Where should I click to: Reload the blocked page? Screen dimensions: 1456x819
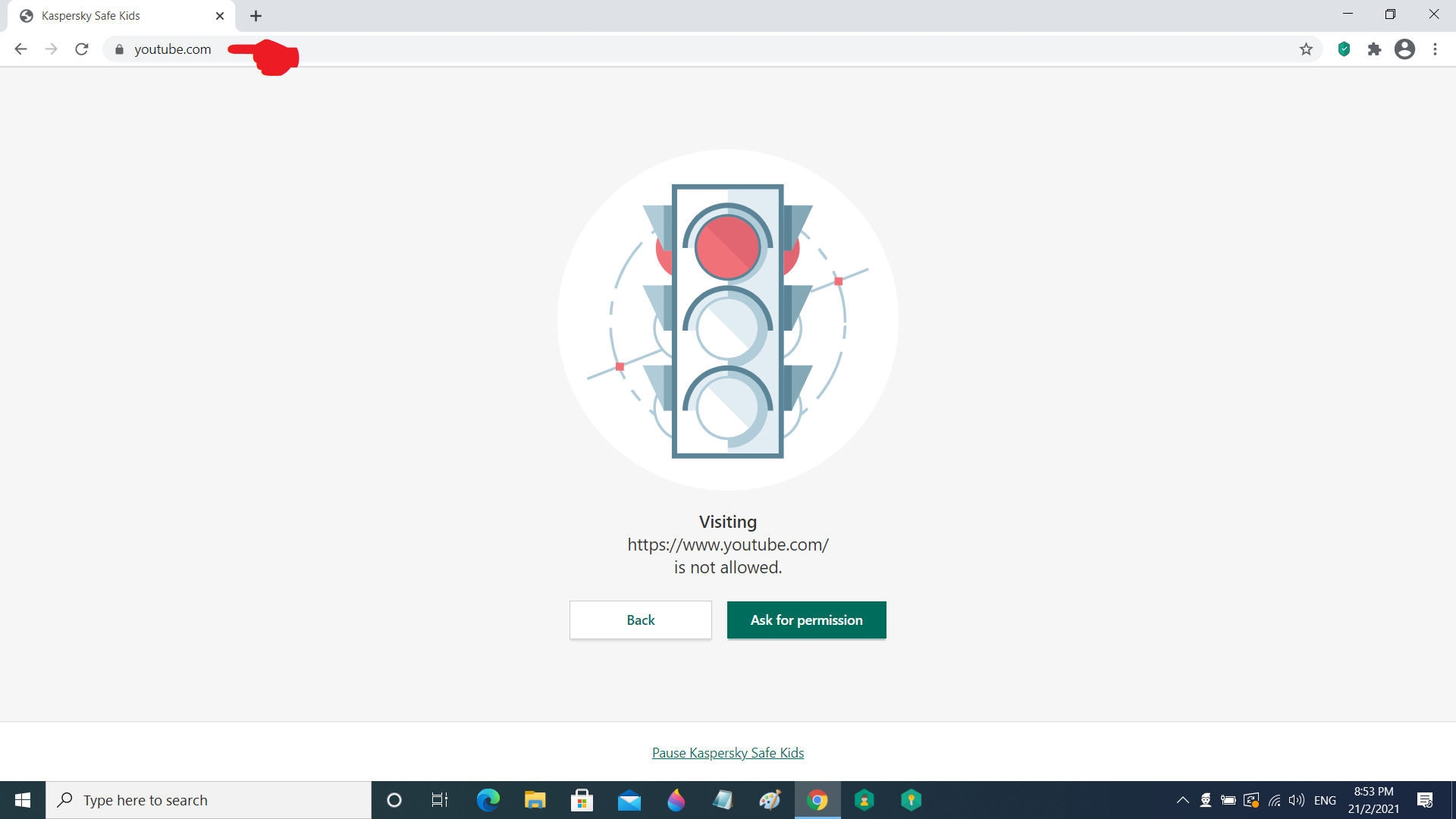pyautogui.click(x=82, y=49)
